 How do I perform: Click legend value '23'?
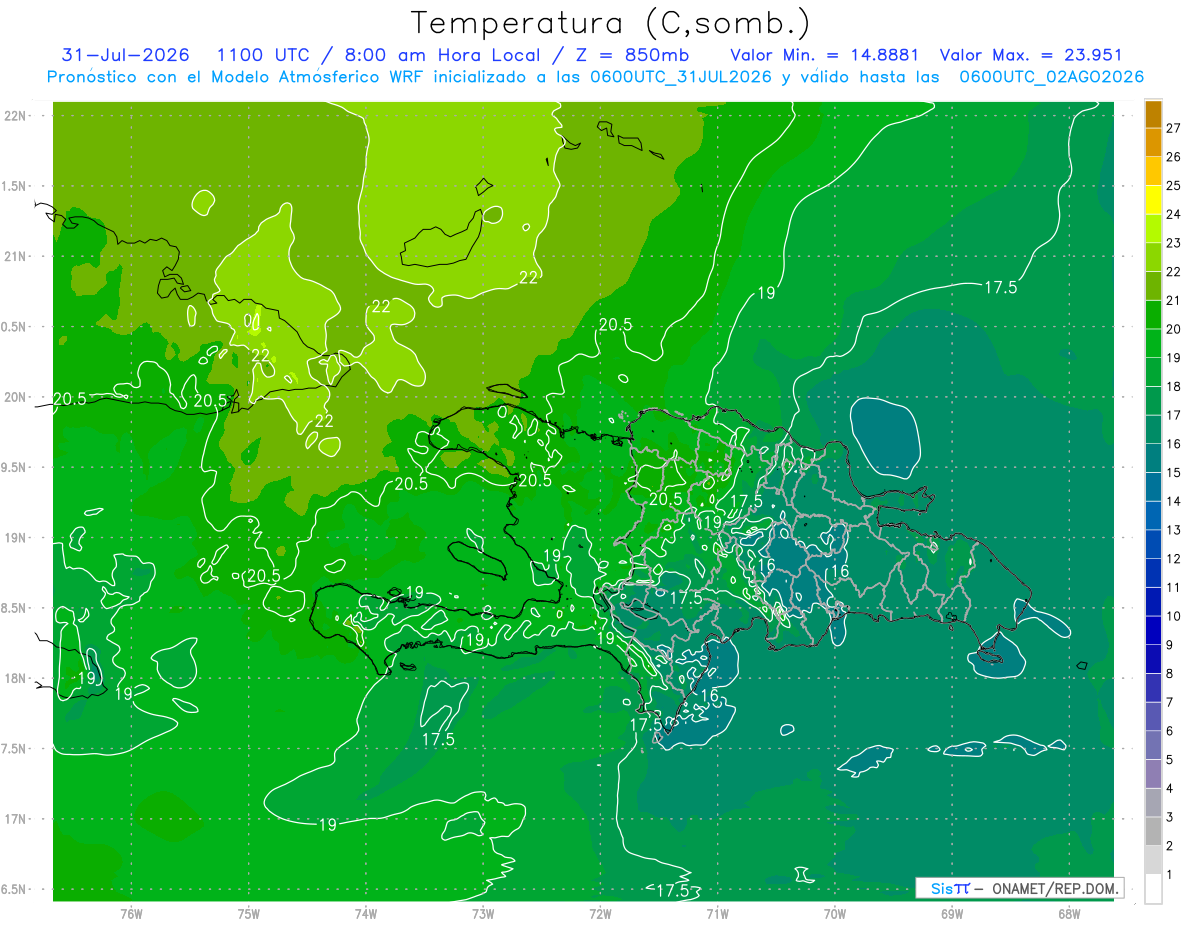click(1174, 243)
